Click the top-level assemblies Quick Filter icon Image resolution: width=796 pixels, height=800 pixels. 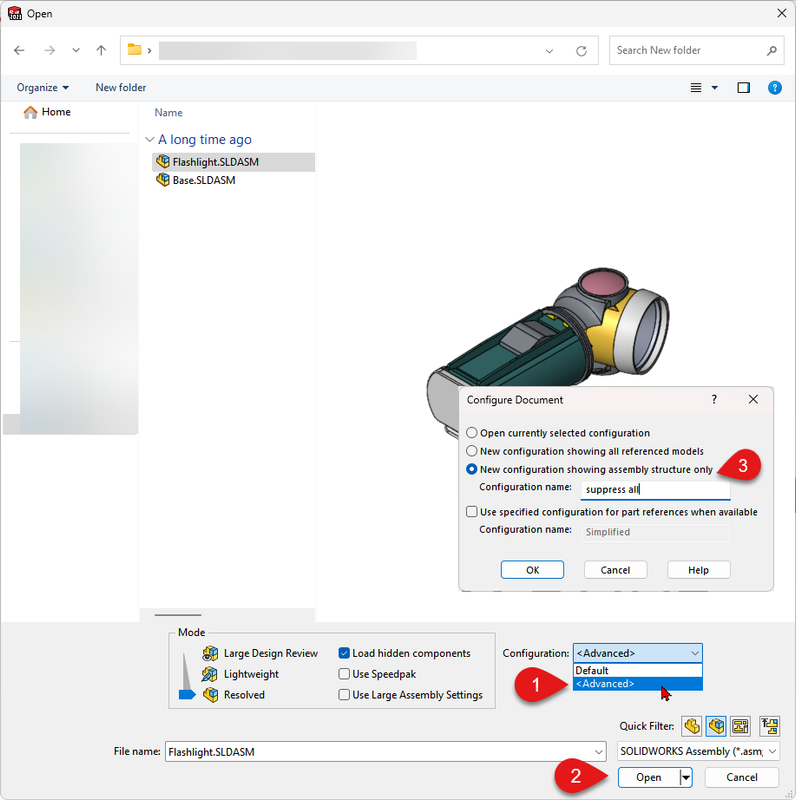(769, 726)
